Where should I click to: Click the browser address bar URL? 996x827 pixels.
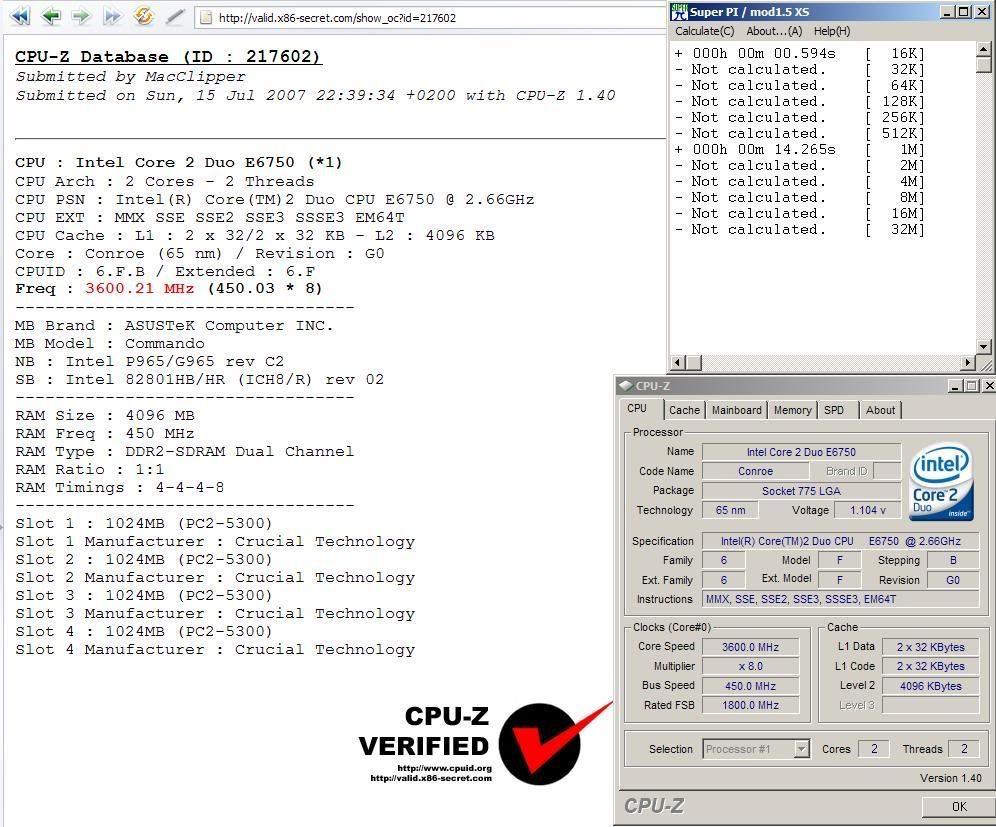(x=337, y=18)
